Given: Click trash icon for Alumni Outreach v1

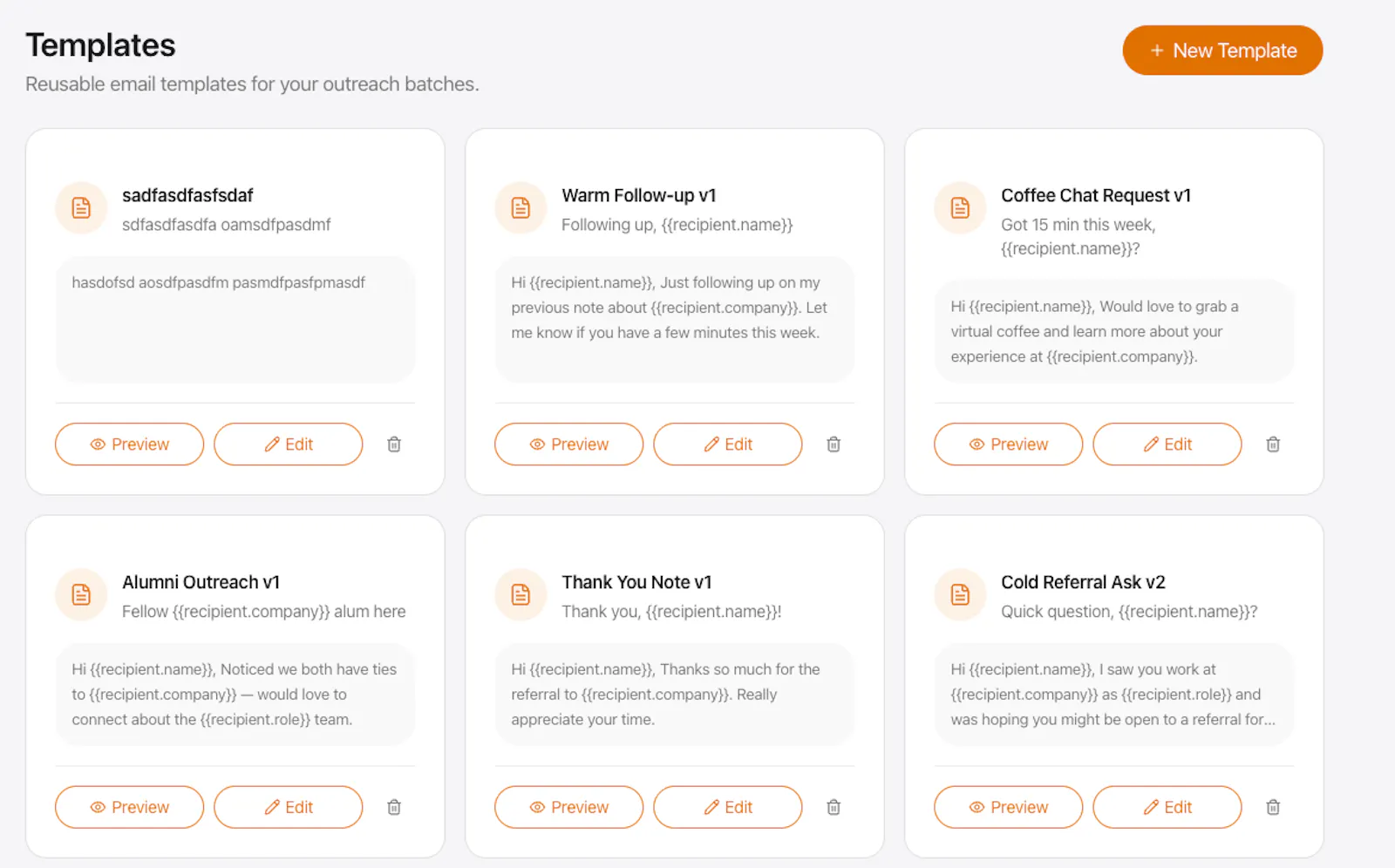Looking at the screenshot, I should point(394,807).
